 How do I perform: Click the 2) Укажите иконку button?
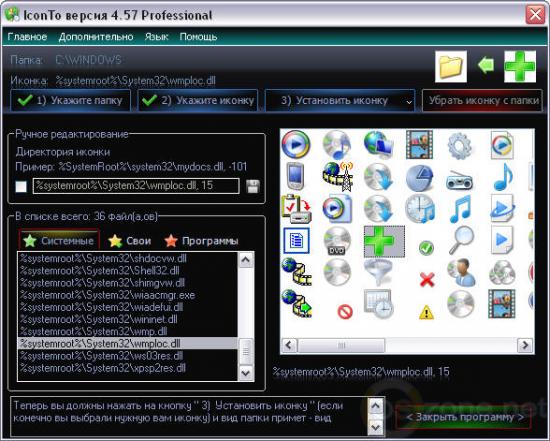[198, 100]
